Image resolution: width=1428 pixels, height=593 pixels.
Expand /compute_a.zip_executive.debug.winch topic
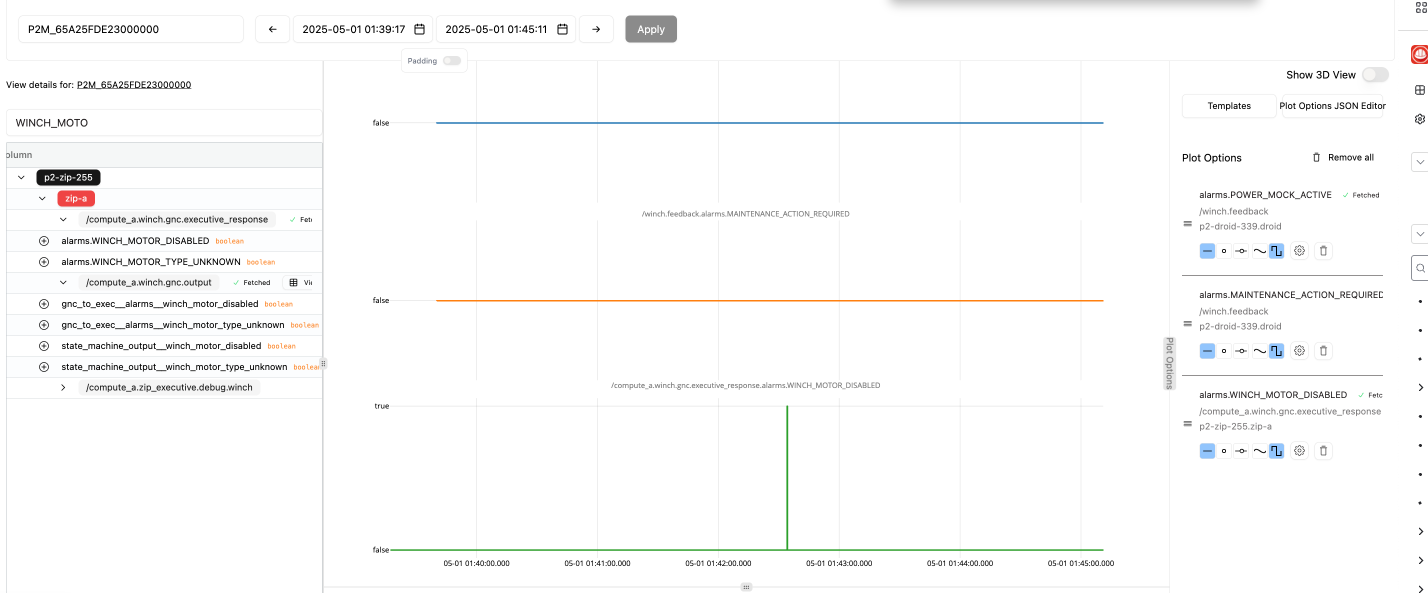click(63, 387)
